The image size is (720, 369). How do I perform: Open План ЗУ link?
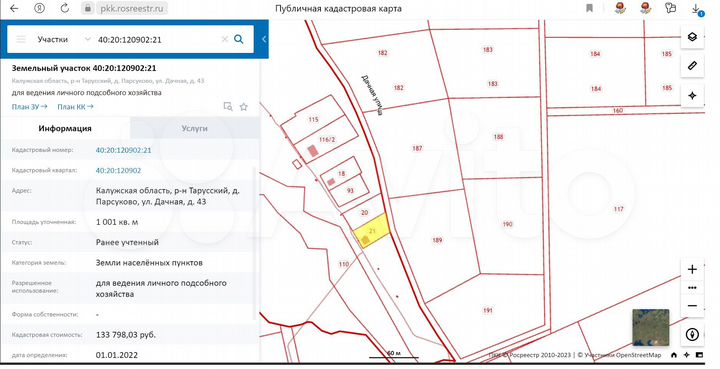[x=29, y=106]
